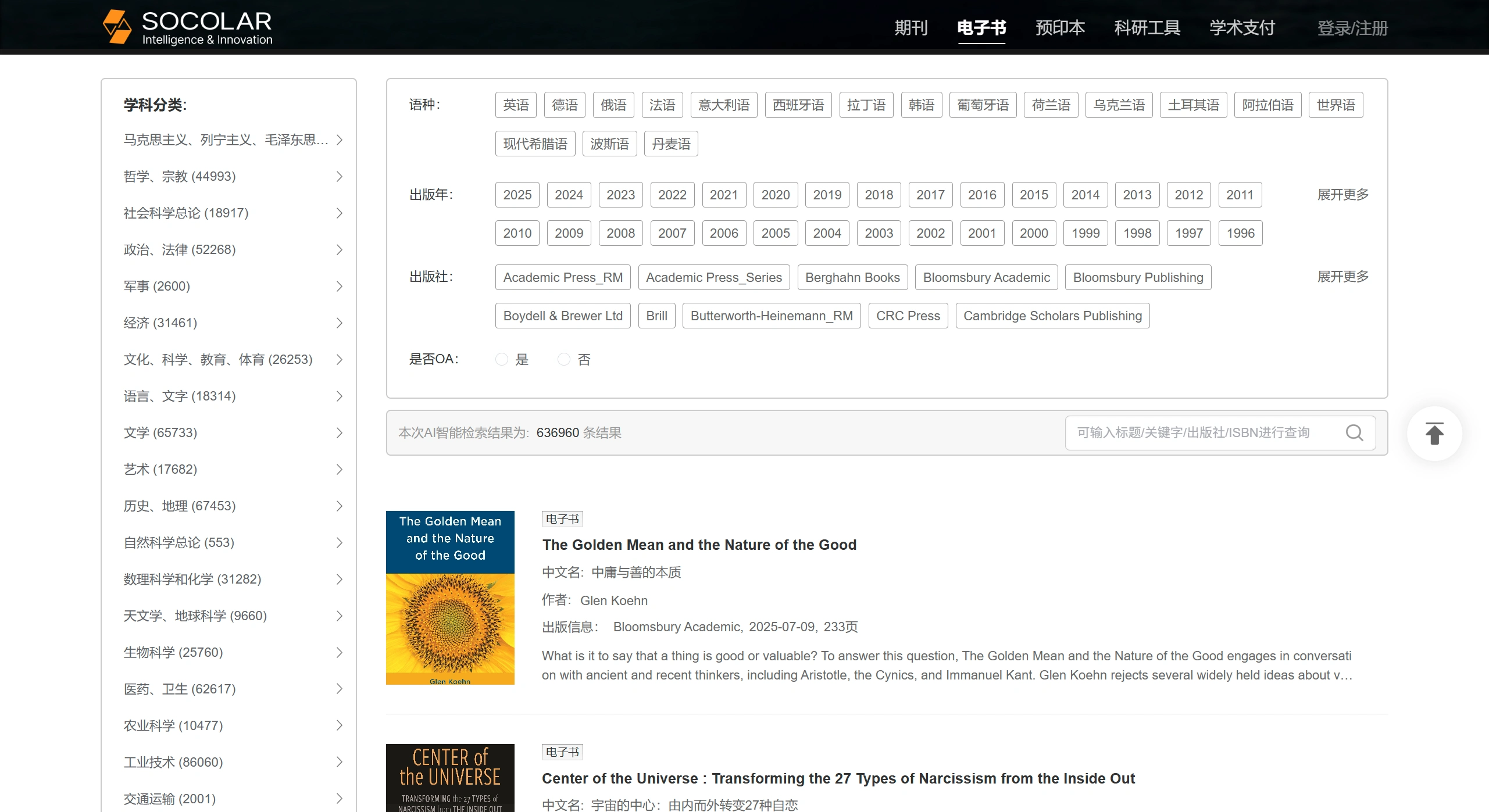
Task: Open the 预印本 navigation tab
Action: (1060, 27)
